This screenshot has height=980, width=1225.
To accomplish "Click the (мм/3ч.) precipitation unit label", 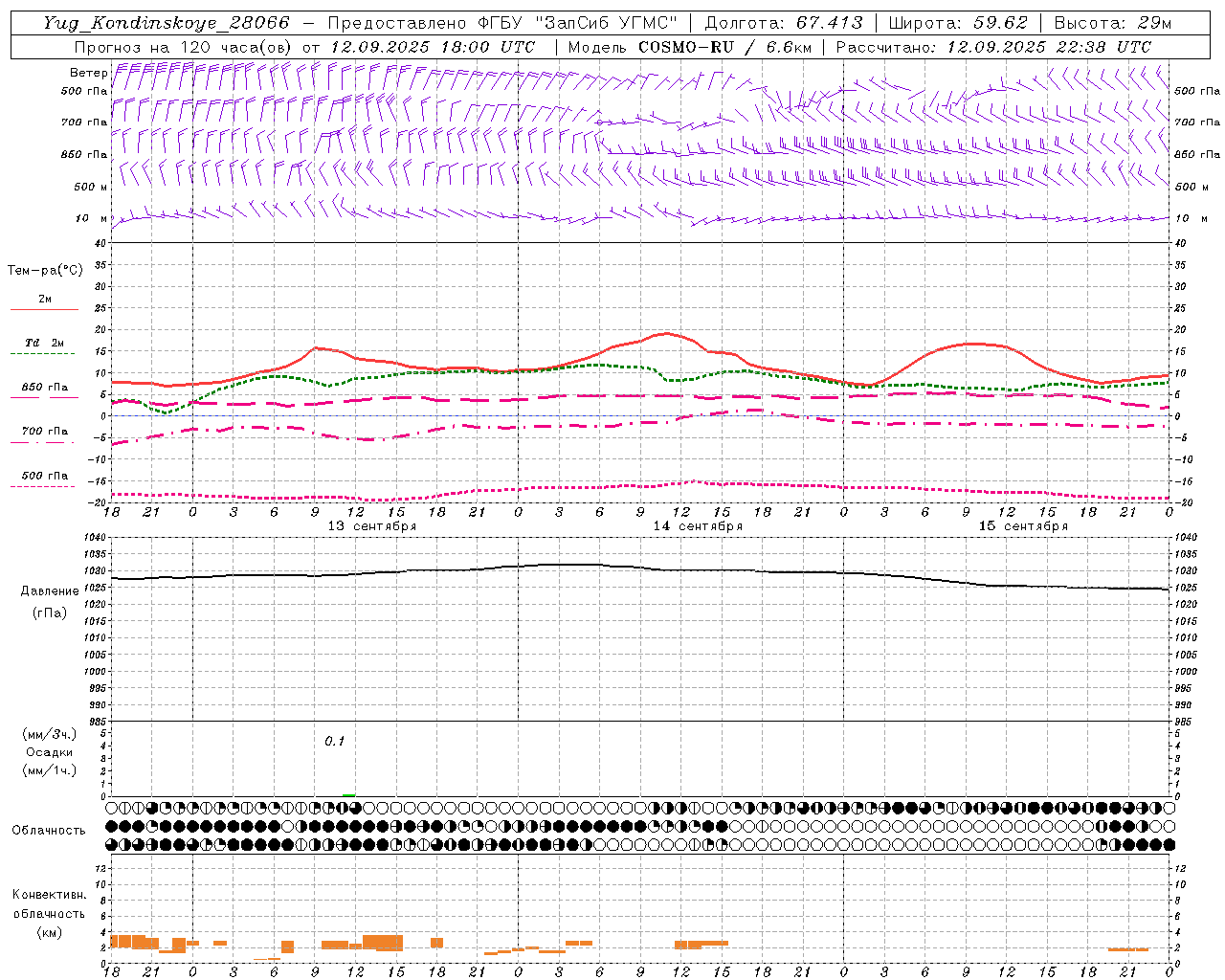I will pyautogui.click(x=49, y=734).
